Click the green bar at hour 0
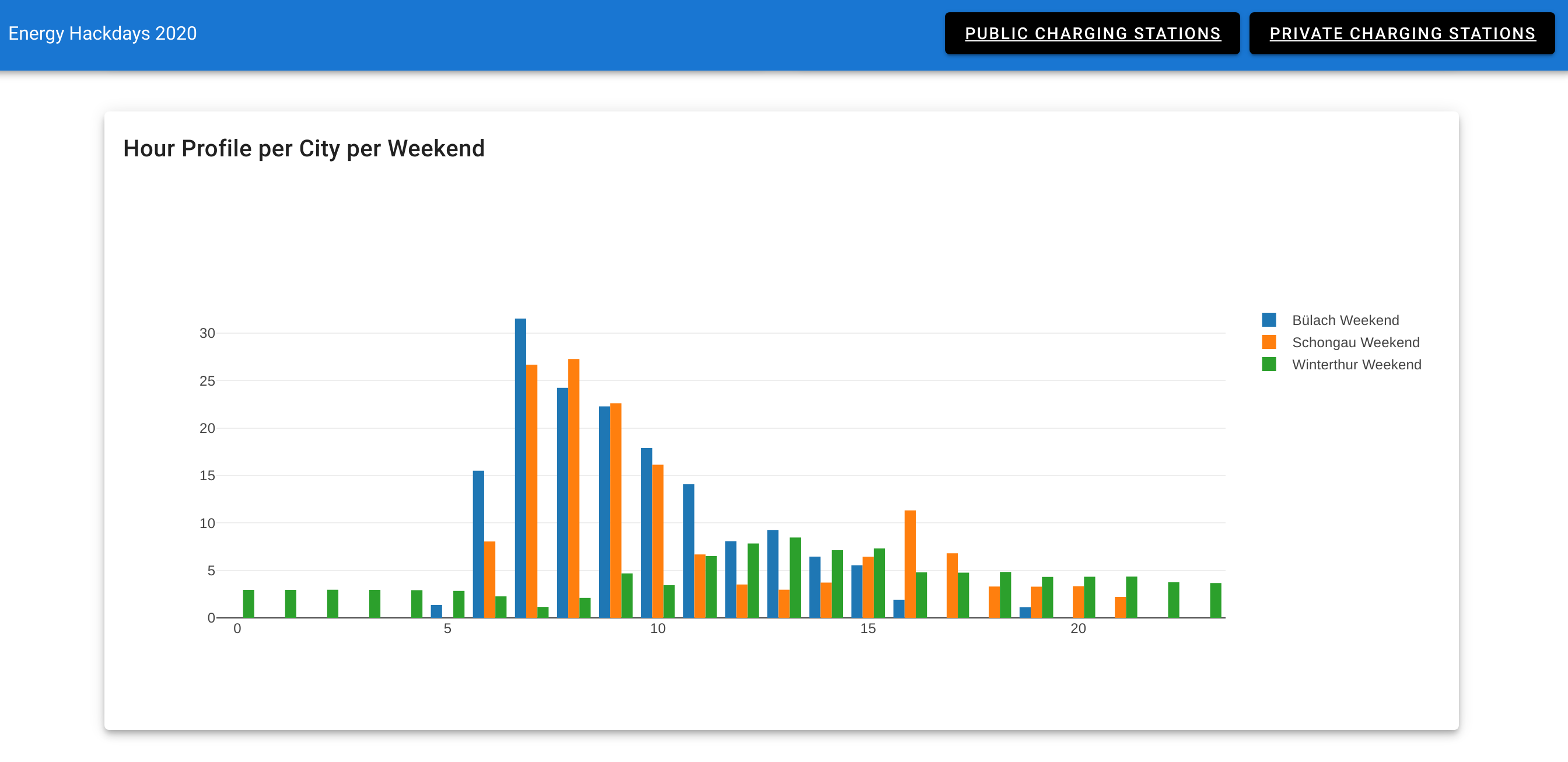1568x762 pixels. [249, 603]
